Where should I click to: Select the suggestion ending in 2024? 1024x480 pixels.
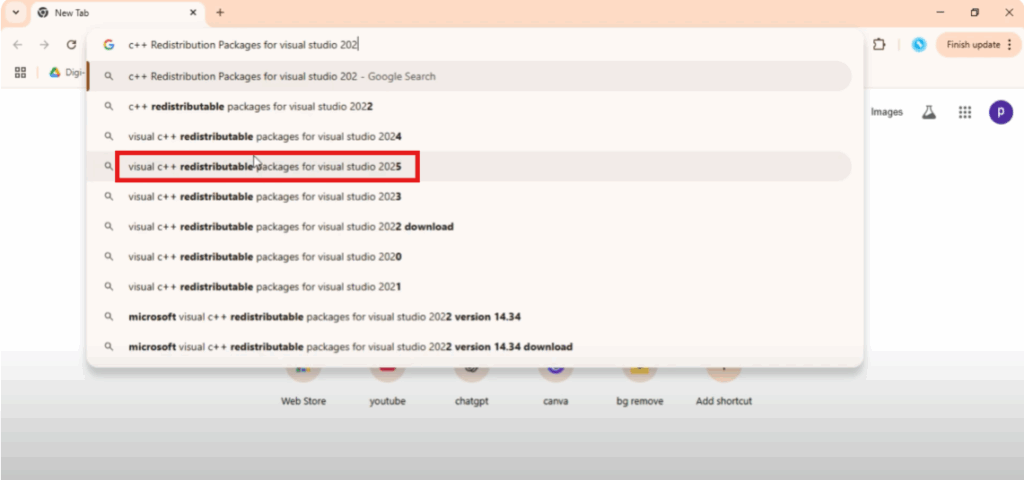(x=470, y=136)
